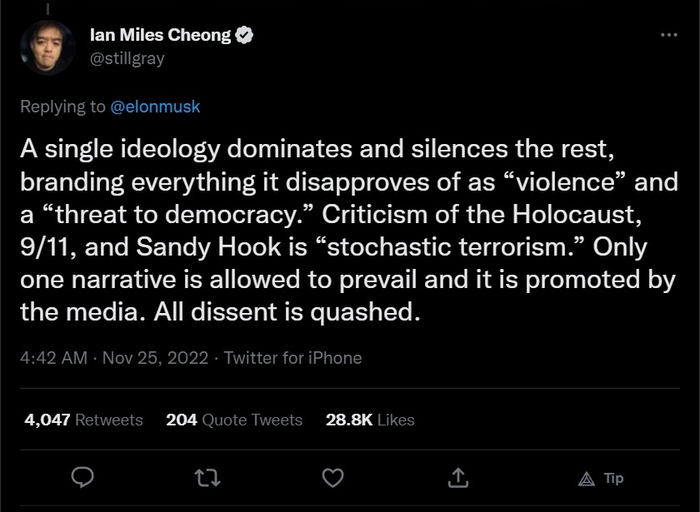
Task: Click the tweet body text
Action: (340, 231)
